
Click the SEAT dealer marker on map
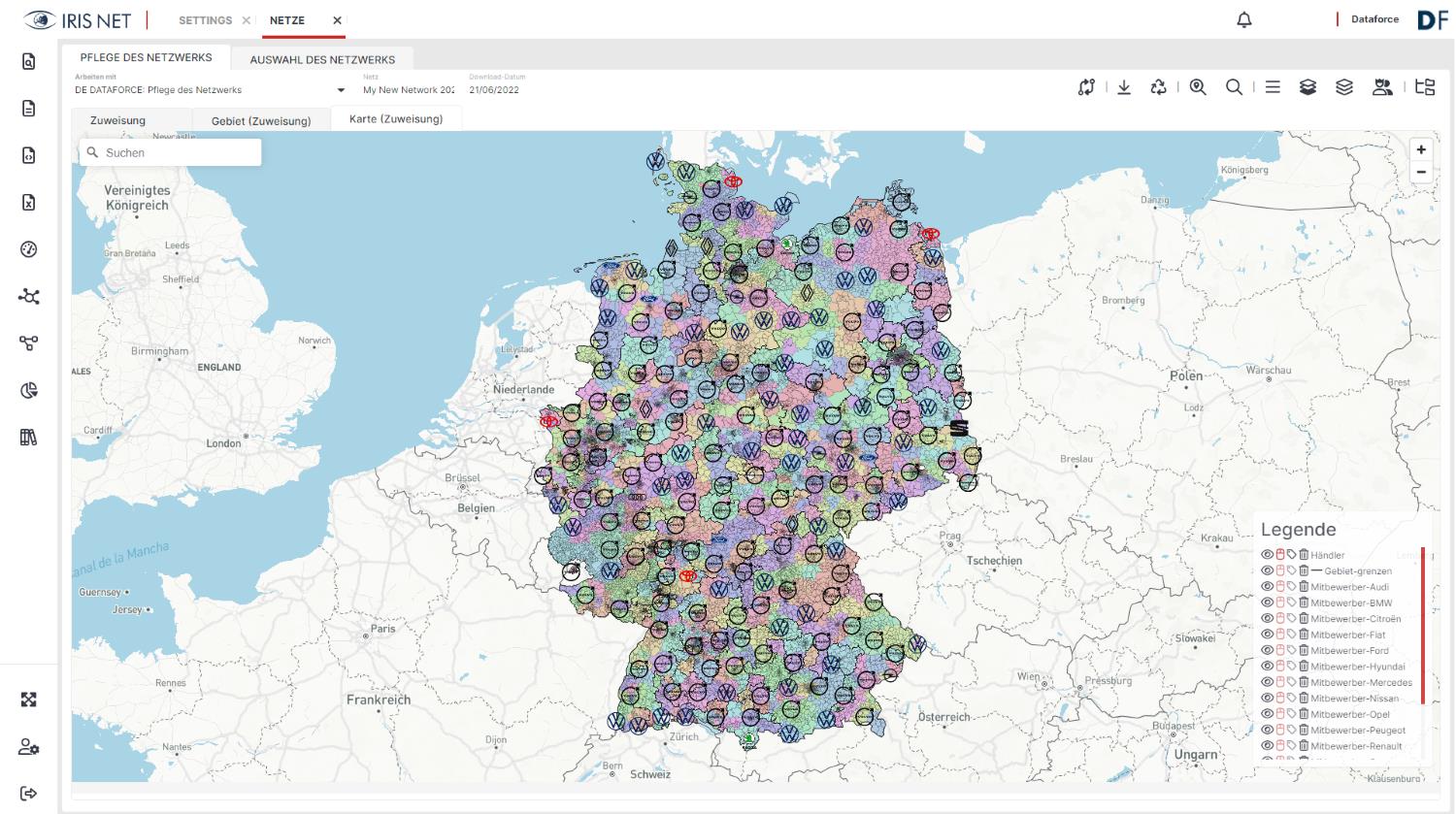(x=959, y=428)
